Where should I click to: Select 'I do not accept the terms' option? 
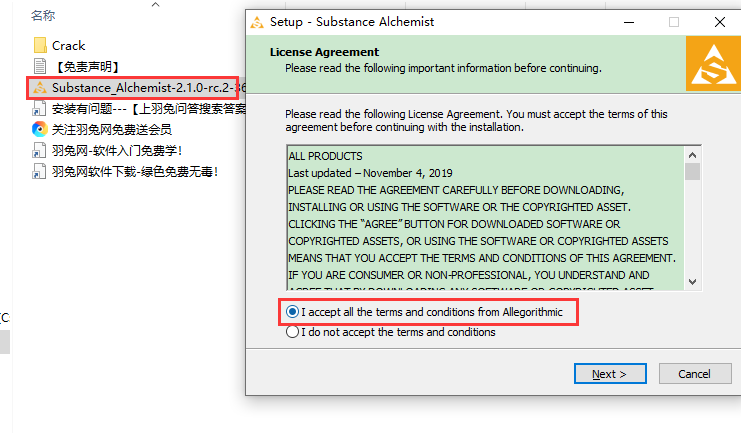[x=391, y=332]
